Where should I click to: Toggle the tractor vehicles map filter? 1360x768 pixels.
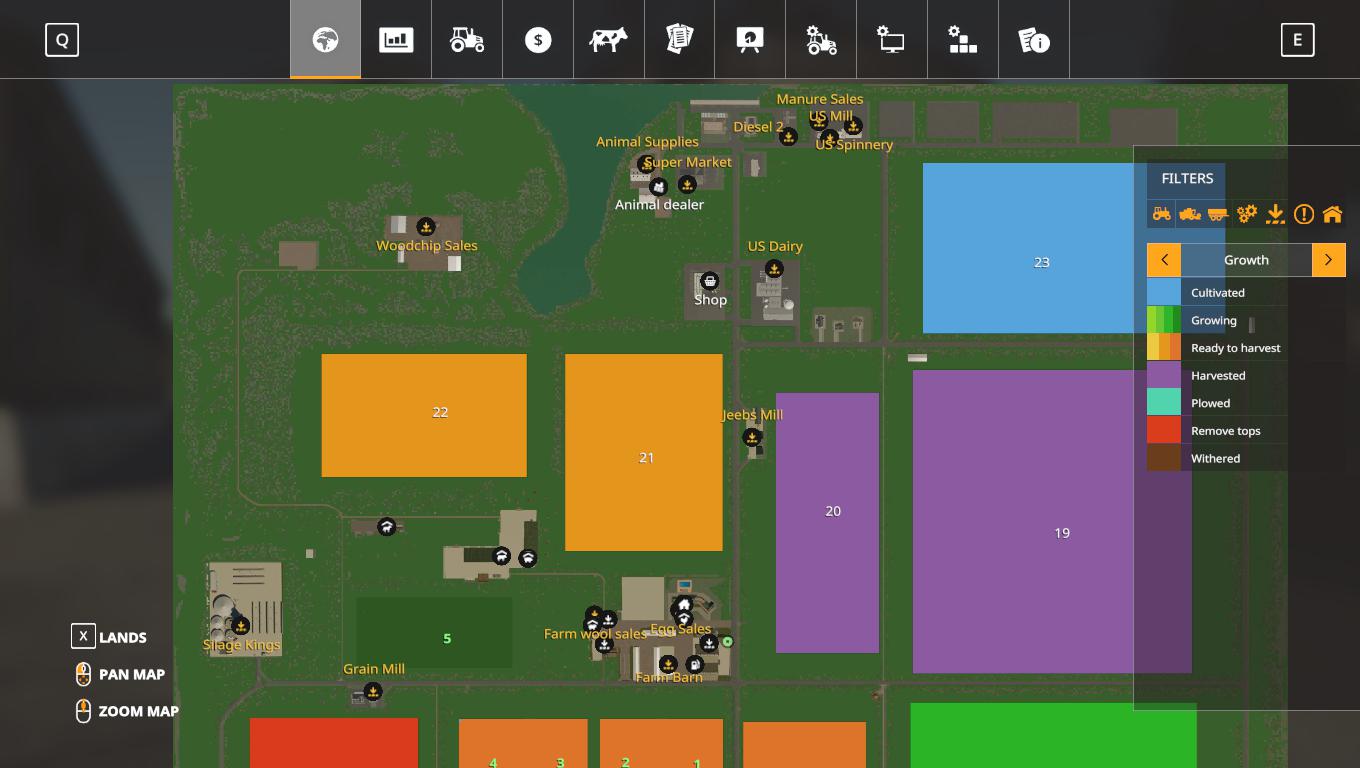coord(1161,213)
